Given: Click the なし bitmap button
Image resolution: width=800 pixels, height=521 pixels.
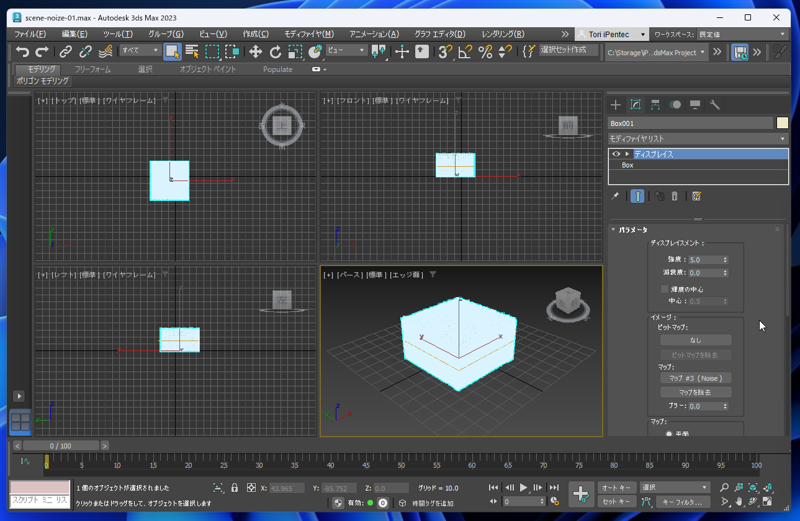Looking at the screenshot, I should pos(695,340).
